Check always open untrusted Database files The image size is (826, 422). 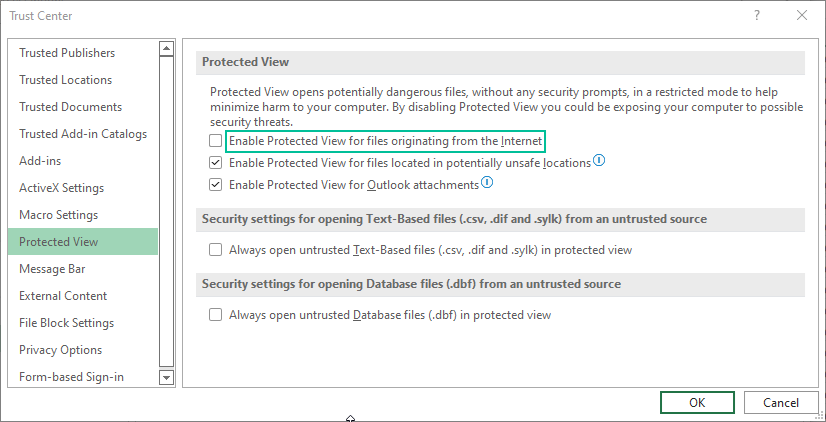point(215,315)
